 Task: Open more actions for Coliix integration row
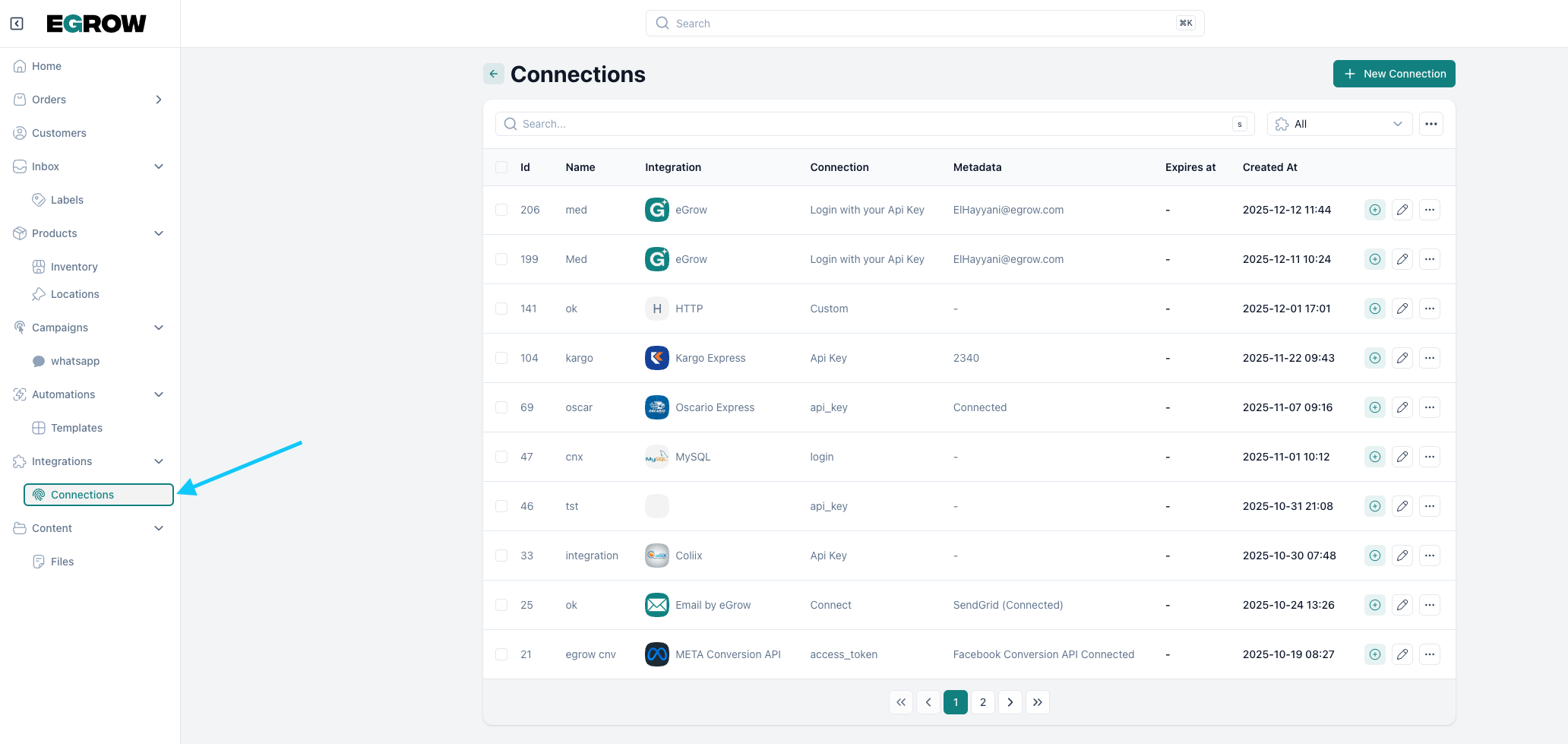(1430, 556)
